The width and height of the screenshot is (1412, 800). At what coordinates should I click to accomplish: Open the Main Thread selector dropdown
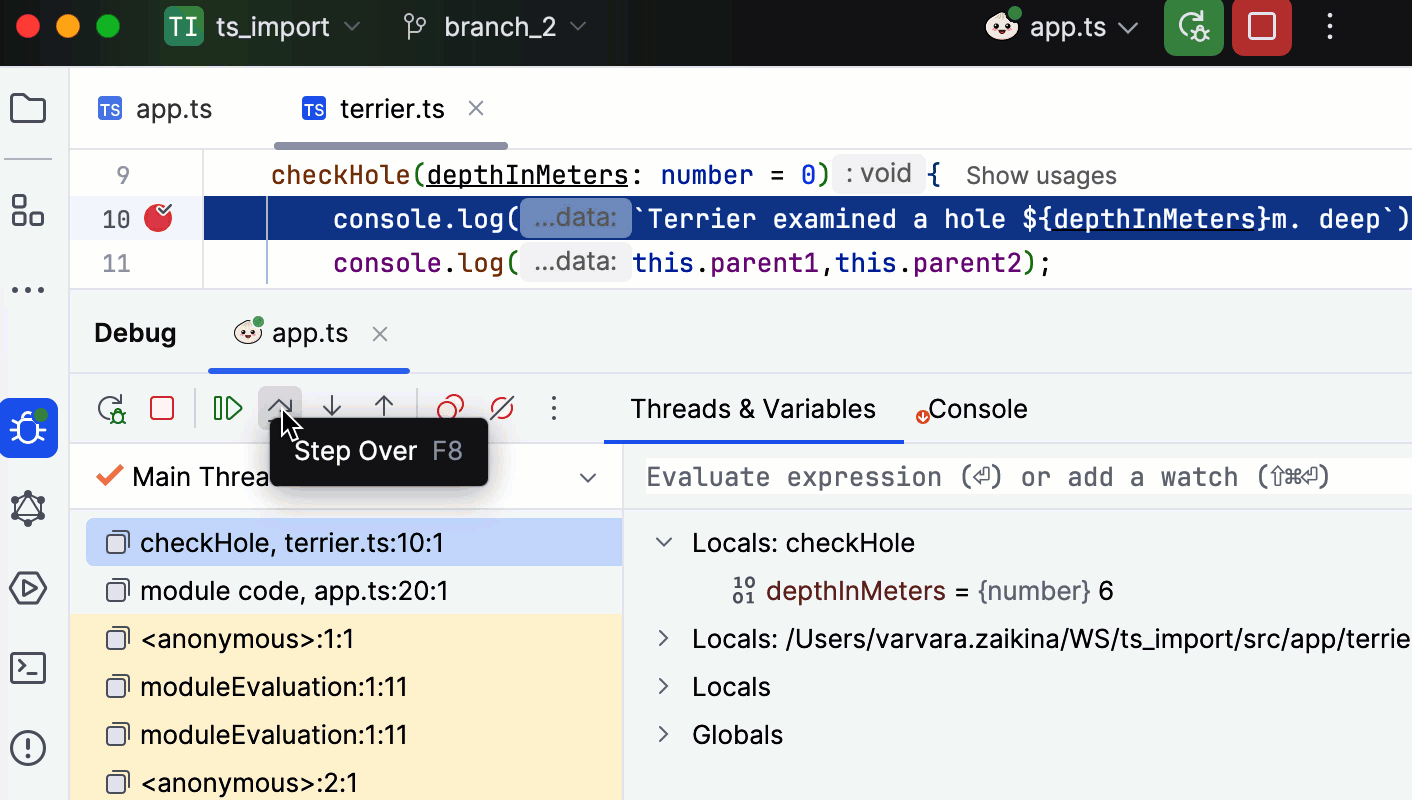click(588, 478)
